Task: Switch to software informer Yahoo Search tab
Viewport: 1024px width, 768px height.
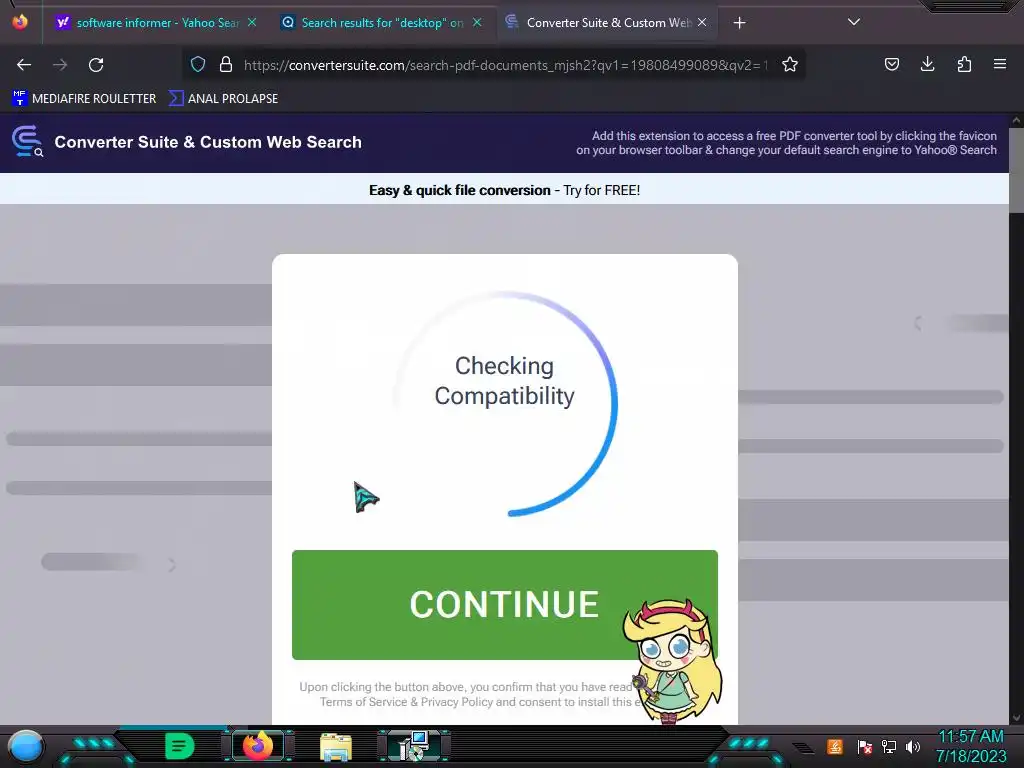Action: click(156, 23)
